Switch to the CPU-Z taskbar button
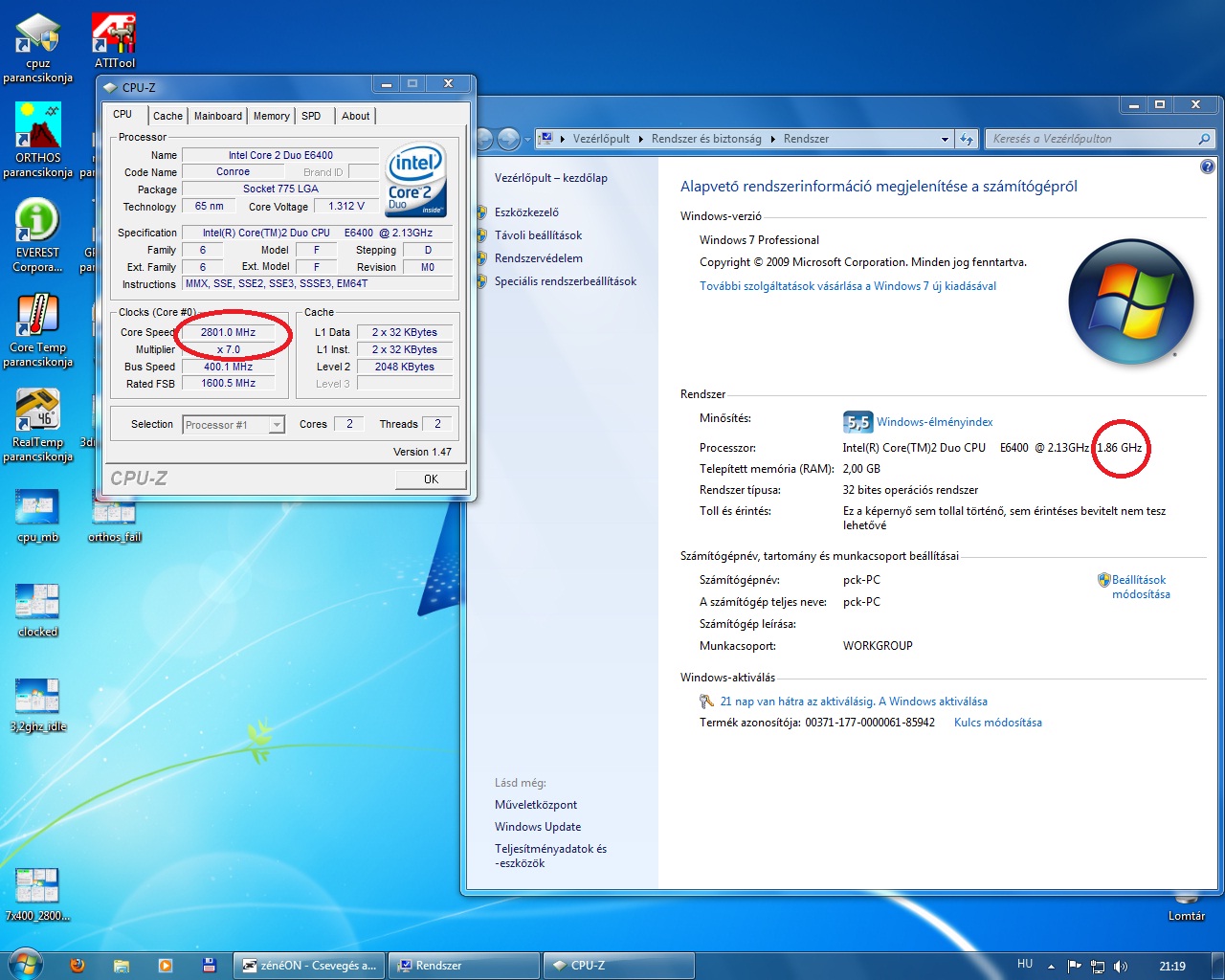The image size is (1225, 980). 619,966
